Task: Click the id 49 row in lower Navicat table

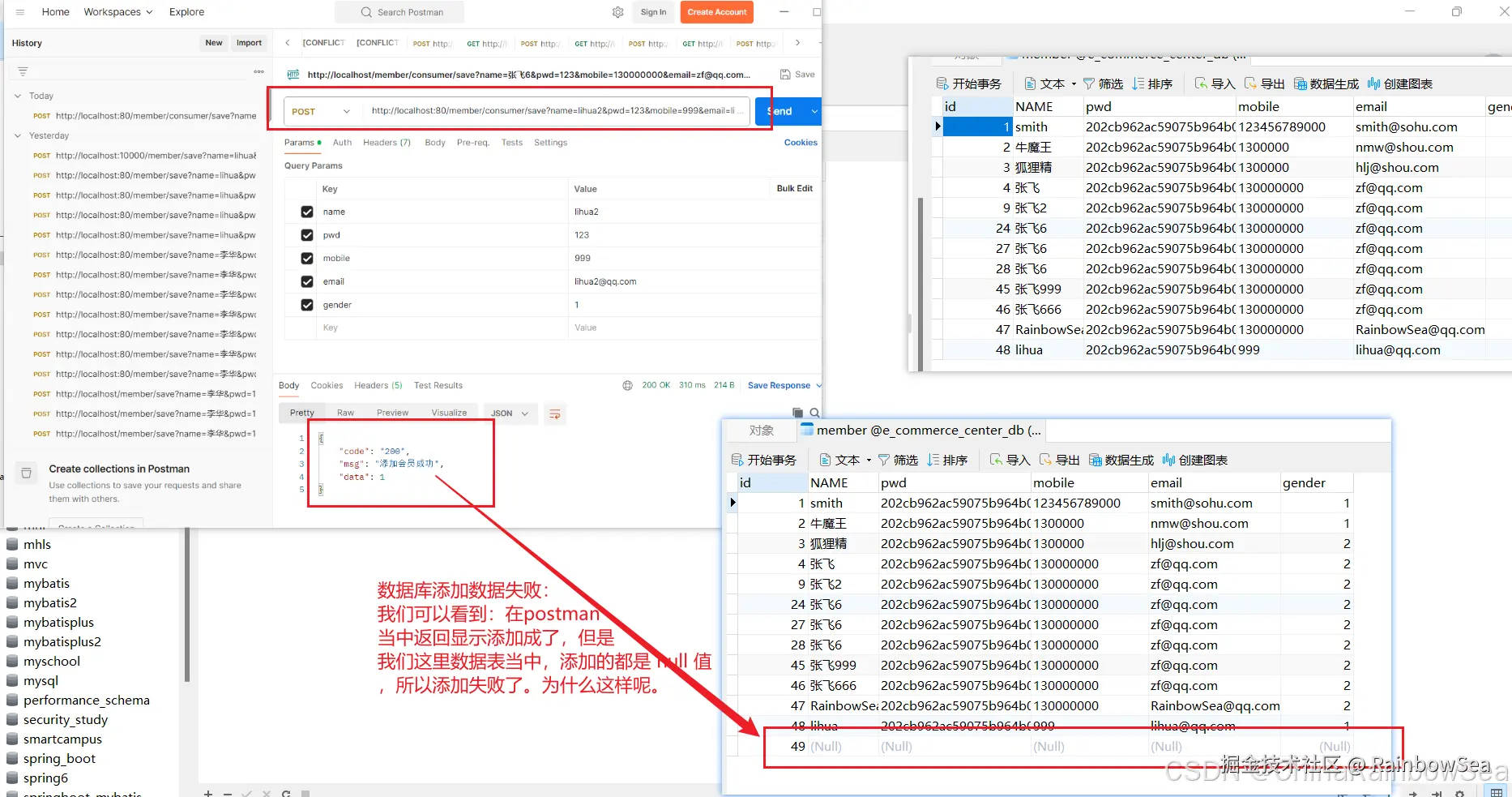Action: pos(1045,746)
